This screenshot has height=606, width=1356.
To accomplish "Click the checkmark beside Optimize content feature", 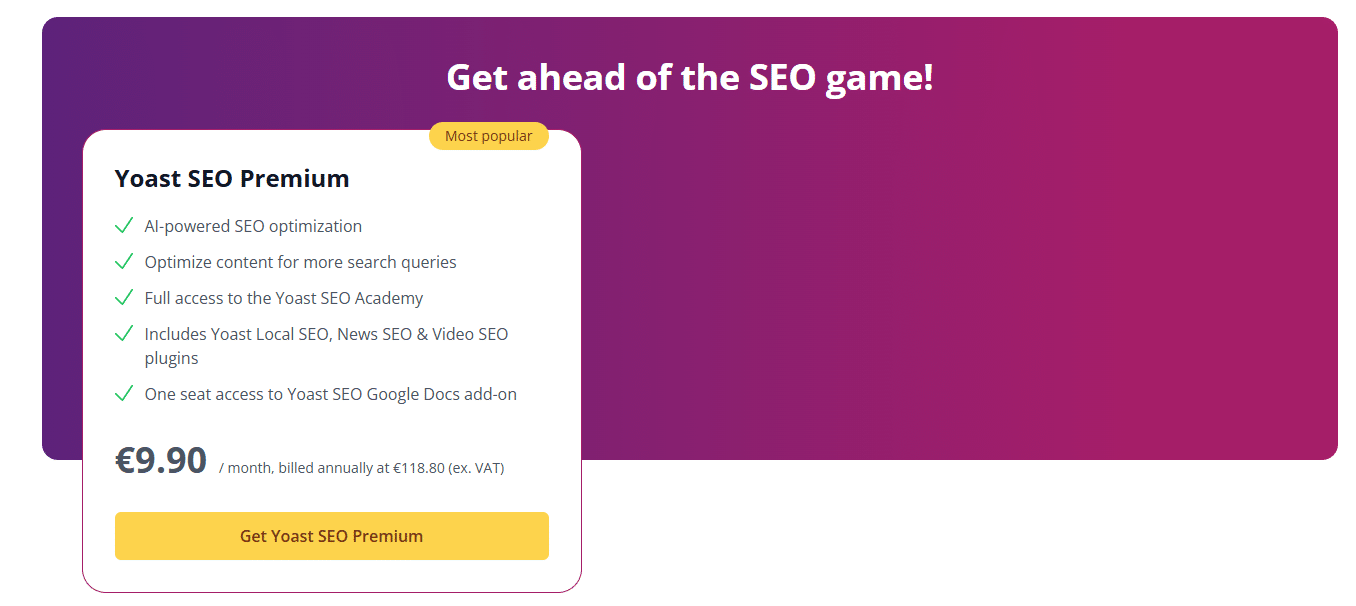I will 124,262.
